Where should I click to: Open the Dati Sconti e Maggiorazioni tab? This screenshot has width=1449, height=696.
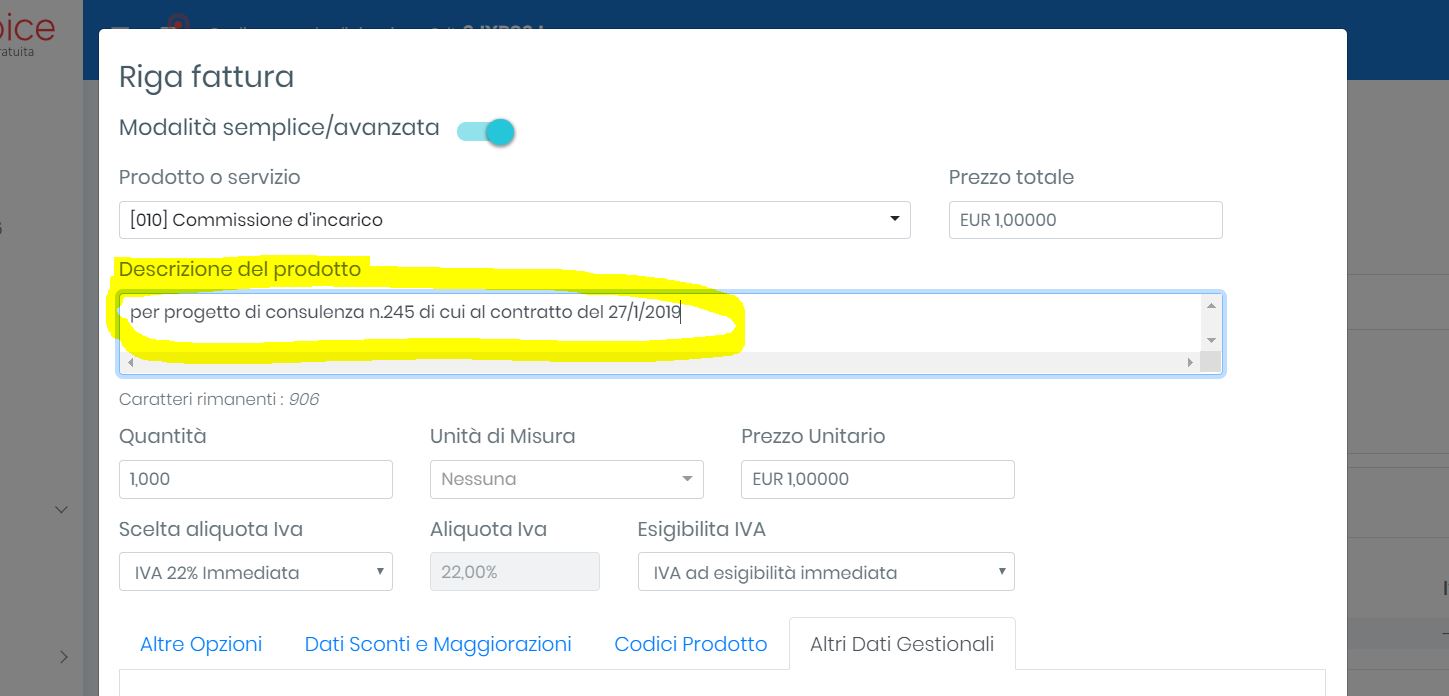tap(438, 644)
